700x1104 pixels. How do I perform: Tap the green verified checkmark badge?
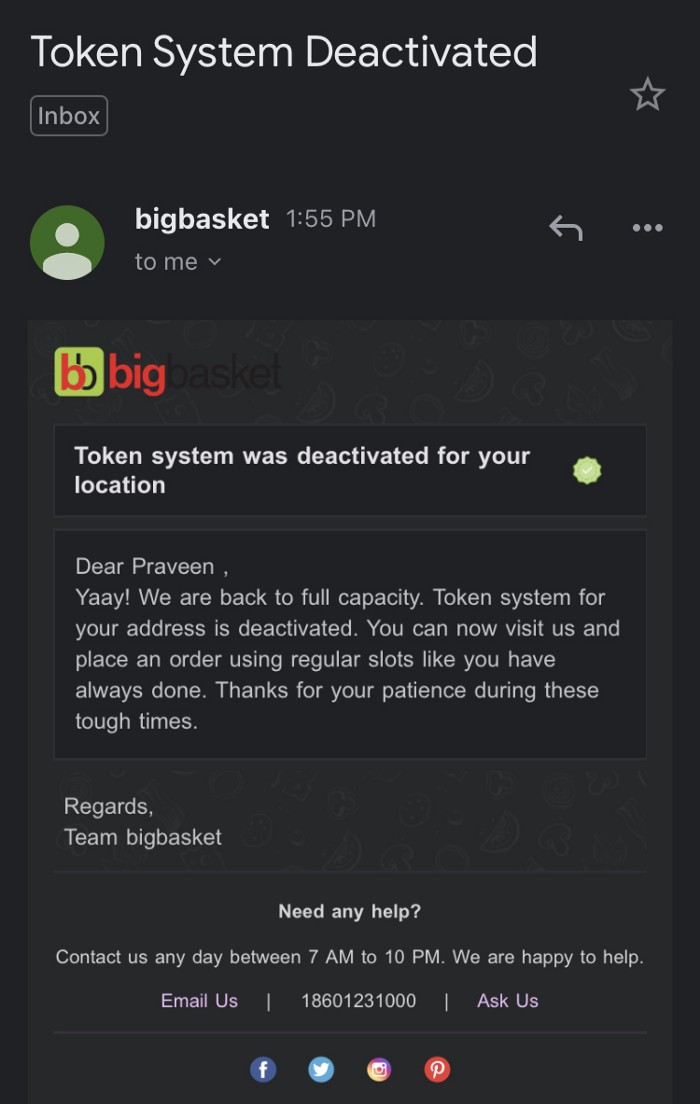pos(587,470)
